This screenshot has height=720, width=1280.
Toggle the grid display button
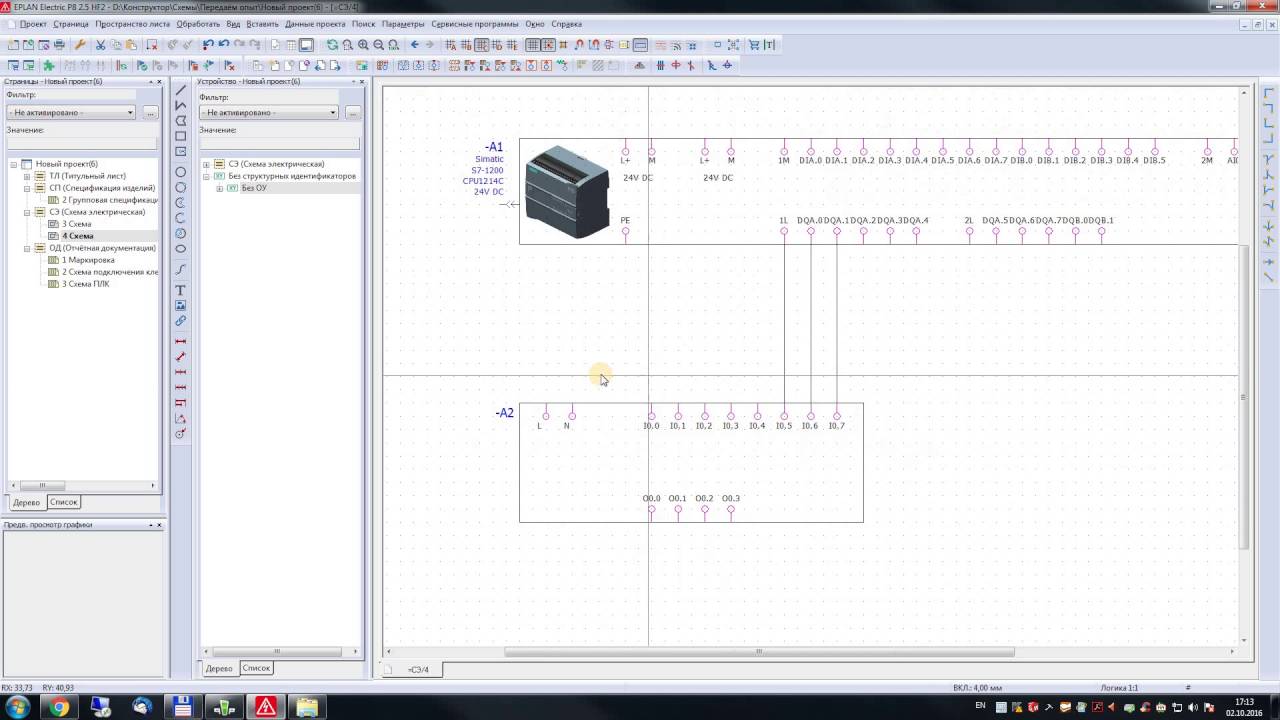(x=533, y=45)
